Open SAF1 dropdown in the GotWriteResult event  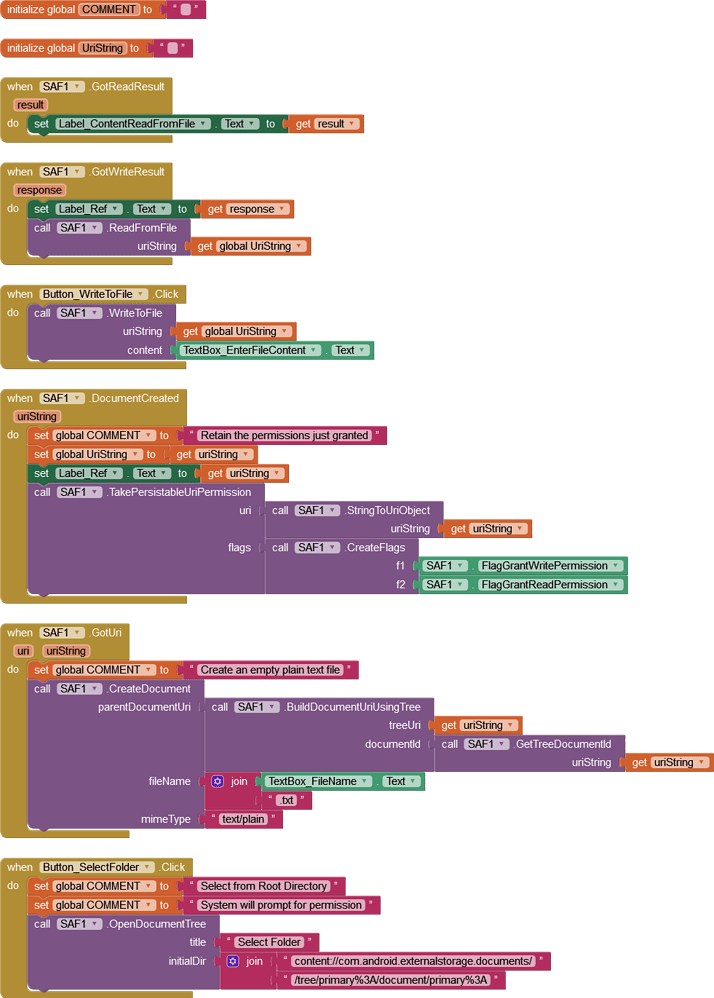[62, 172]
